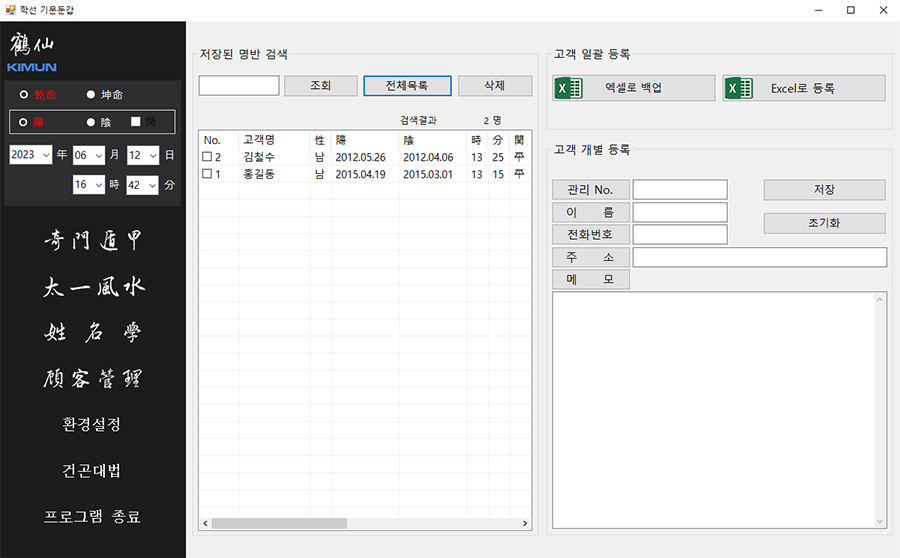900x558 pixels.
Task: Check the box for customer 김철수
Action: click(x=207, y=158)
